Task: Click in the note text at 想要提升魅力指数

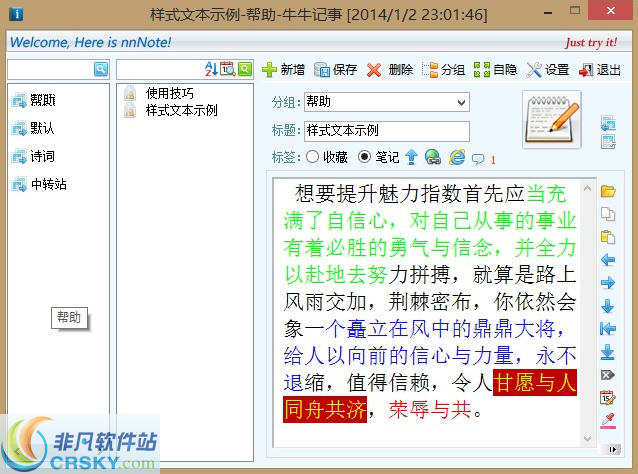Action: click(378, 193)
